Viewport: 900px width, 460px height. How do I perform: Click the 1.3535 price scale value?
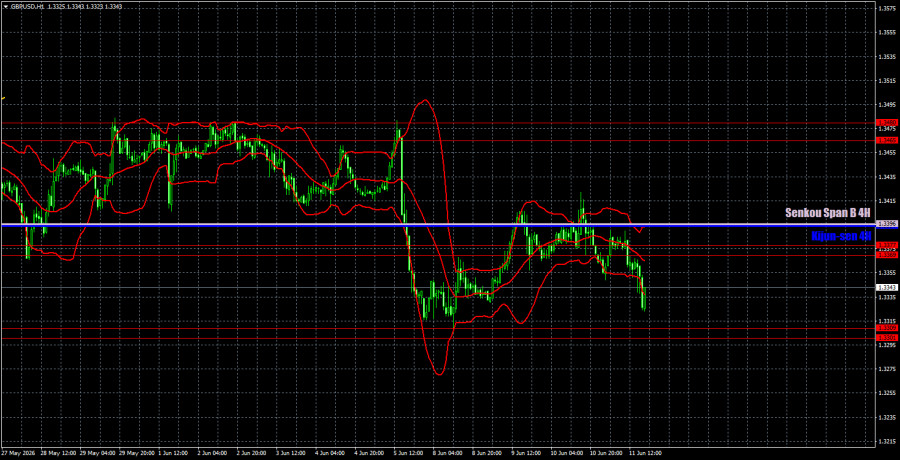coord(885,57)
